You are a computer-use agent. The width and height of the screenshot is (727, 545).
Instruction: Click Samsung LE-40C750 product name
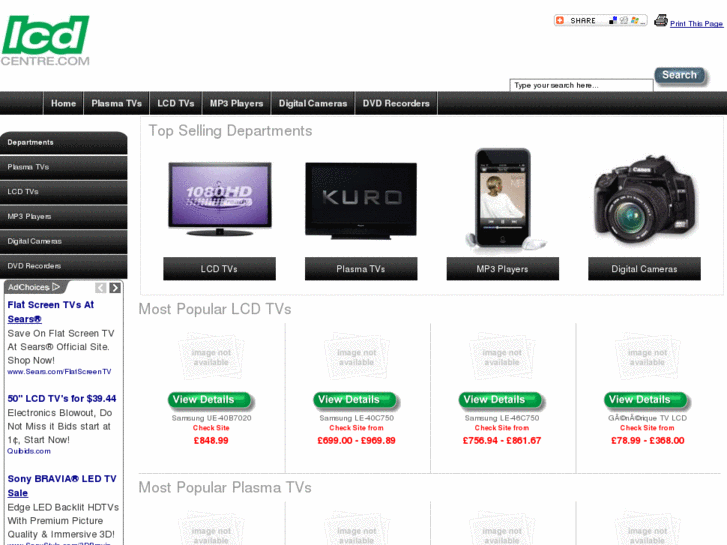357,418
